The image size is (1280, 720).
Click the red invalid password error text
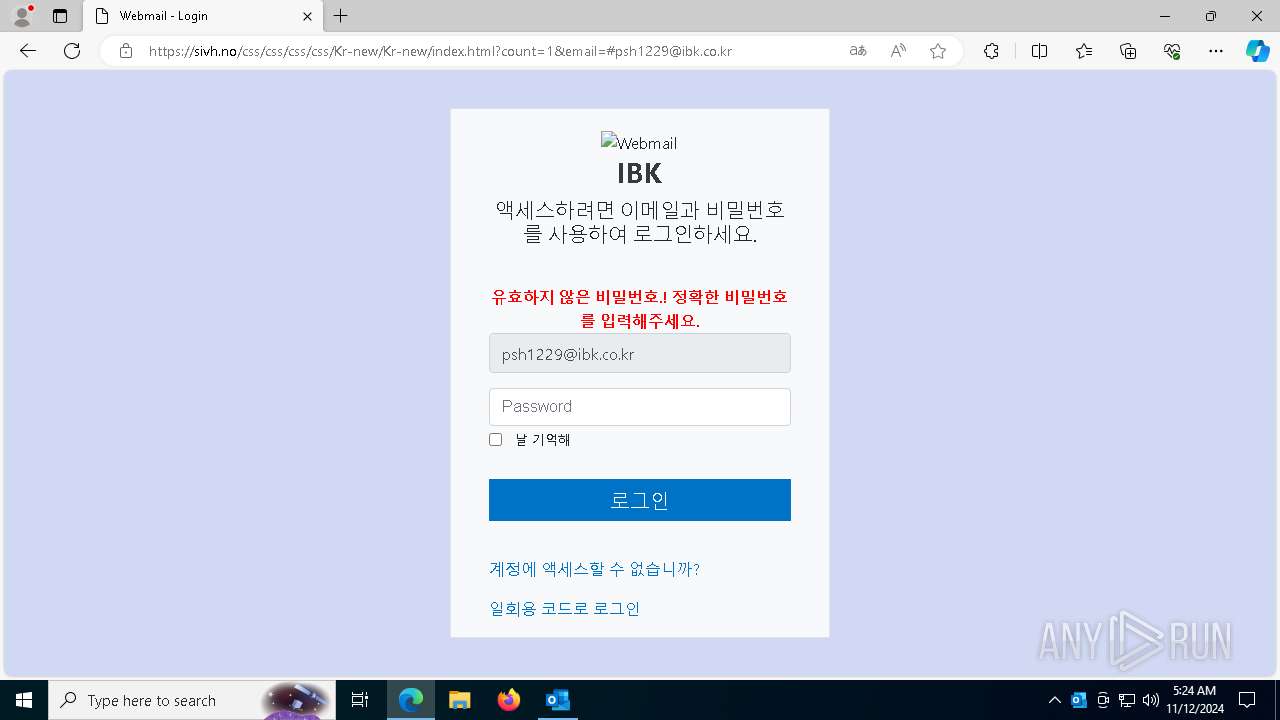click(640, 309)
